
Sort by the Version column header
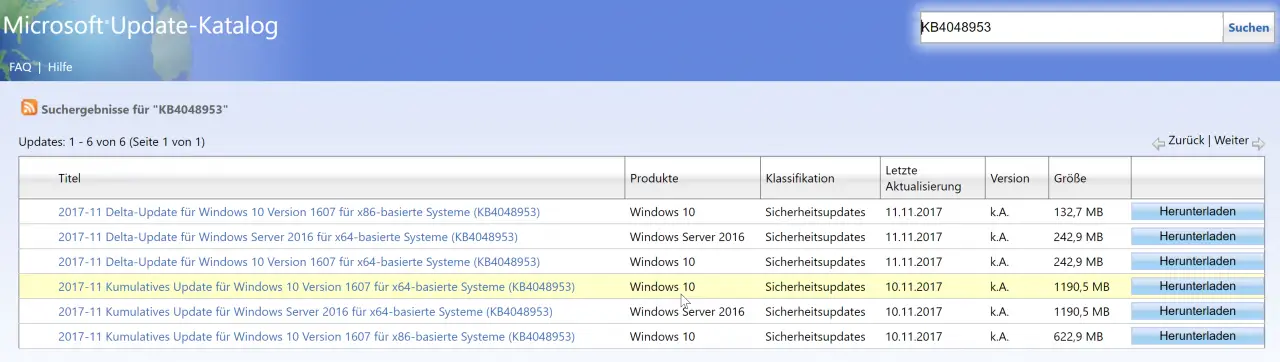pyautogui.click(x=1010, y=179)
